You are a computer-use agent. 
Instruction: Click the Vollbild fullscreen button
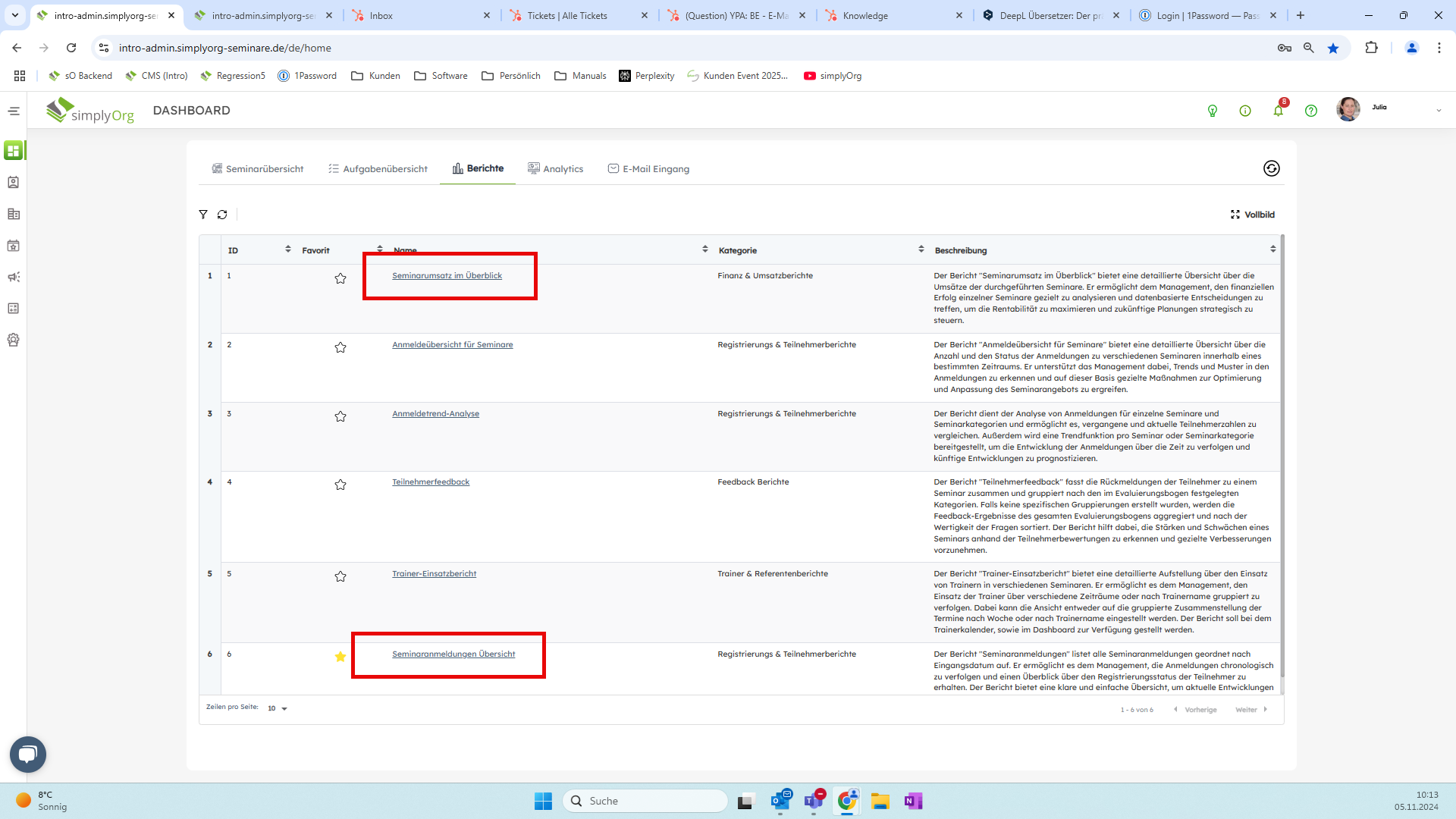(1252, 215)
